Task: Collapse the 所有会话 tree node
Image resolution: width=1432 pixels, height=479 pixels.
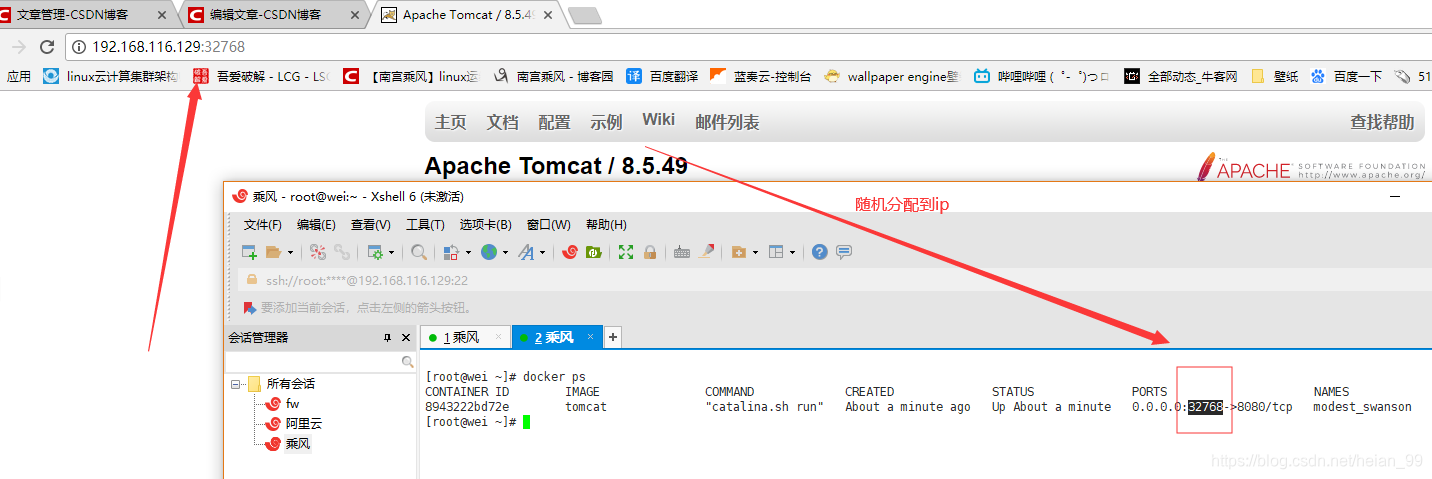Action: point(236,384)
